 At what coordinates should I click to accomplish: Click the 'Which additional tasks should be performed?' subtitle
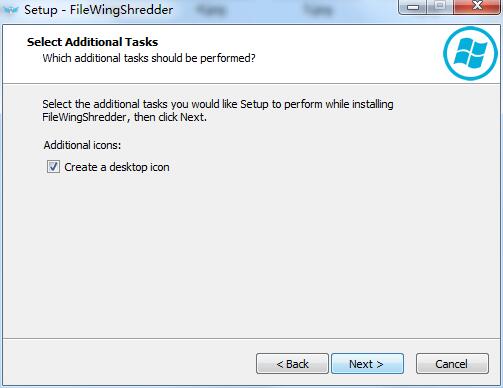click(149, 58)
